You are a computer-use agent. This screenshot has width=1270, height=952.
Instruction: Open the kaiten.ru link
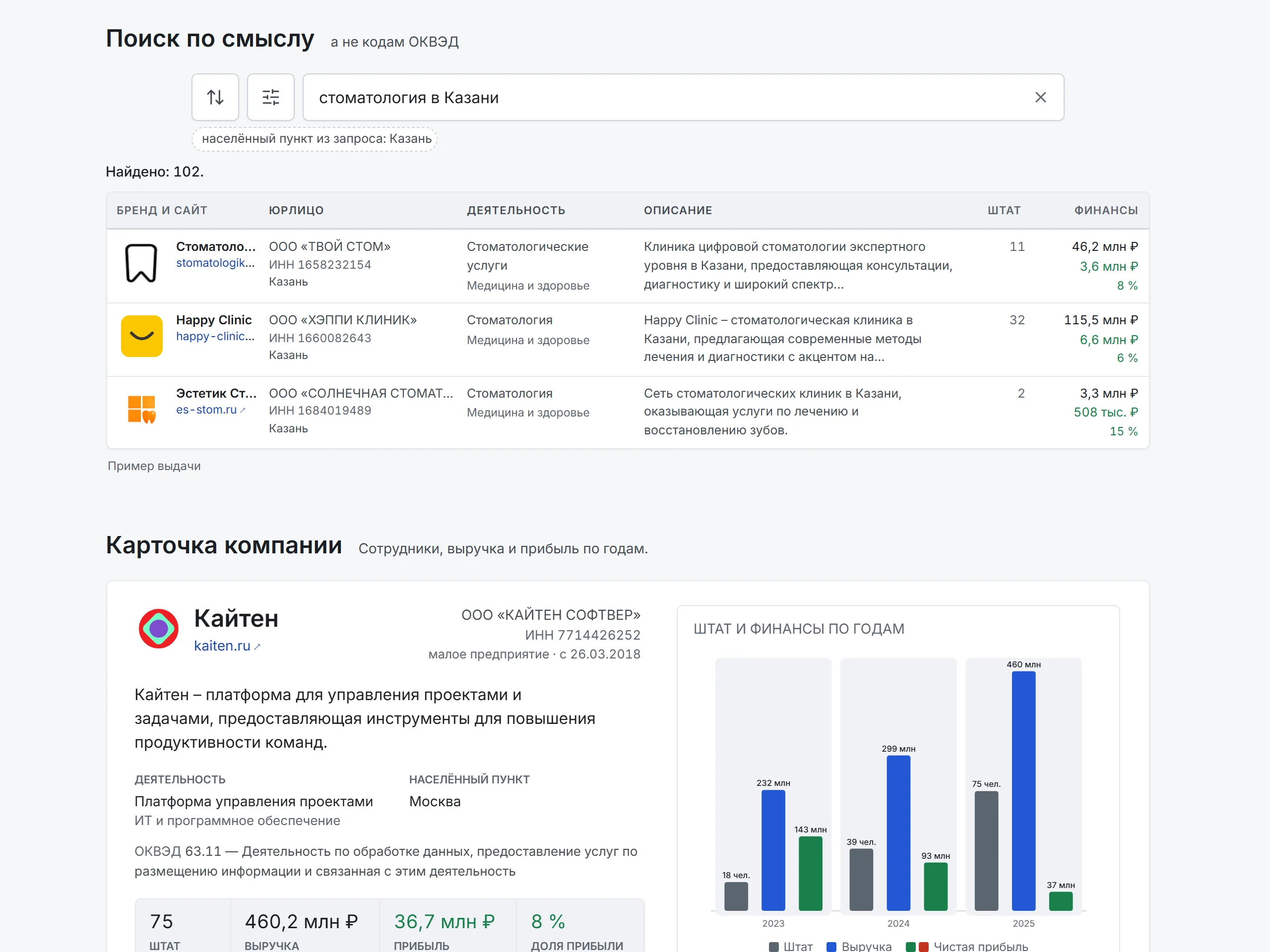[x=222, y=646]
